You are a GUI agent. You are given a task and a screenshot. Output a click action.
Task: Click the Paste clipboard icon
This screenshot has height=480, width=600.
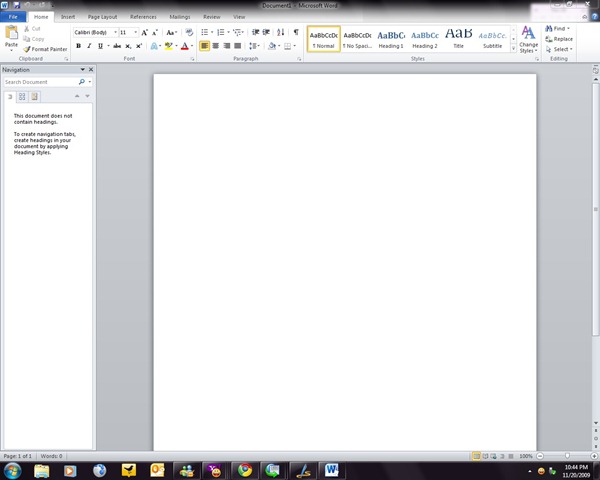(11, 33)
